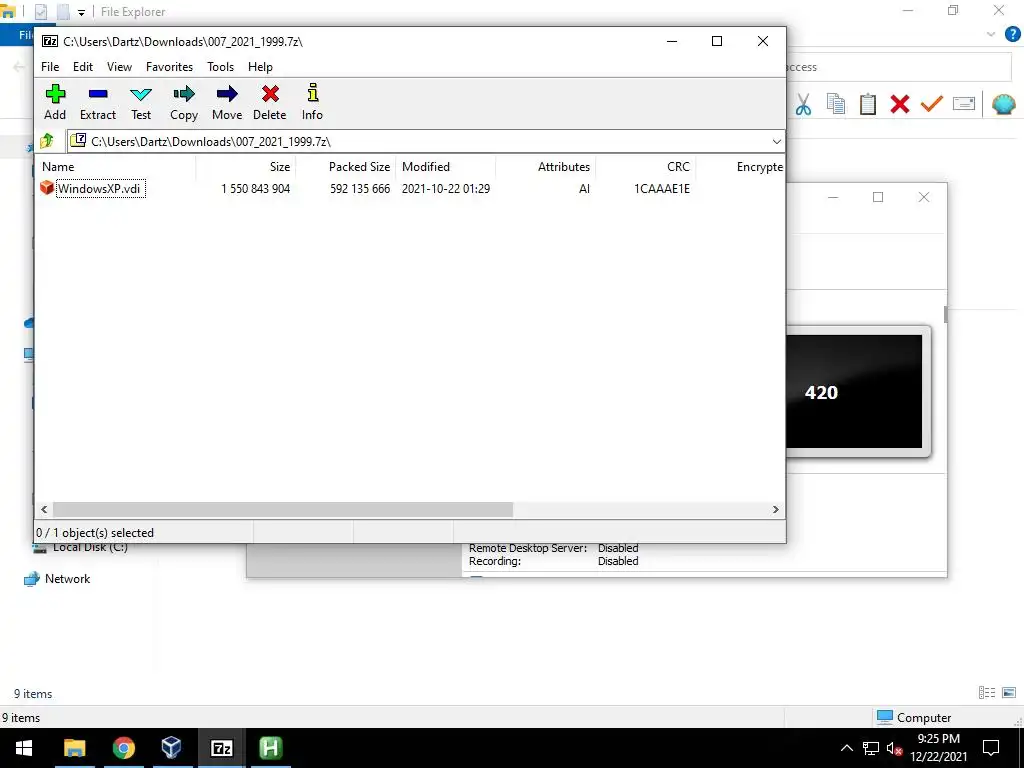Expand the 7-Zip address path dropdown
Screen dimensions: 1024x768
tap(776, 142)
